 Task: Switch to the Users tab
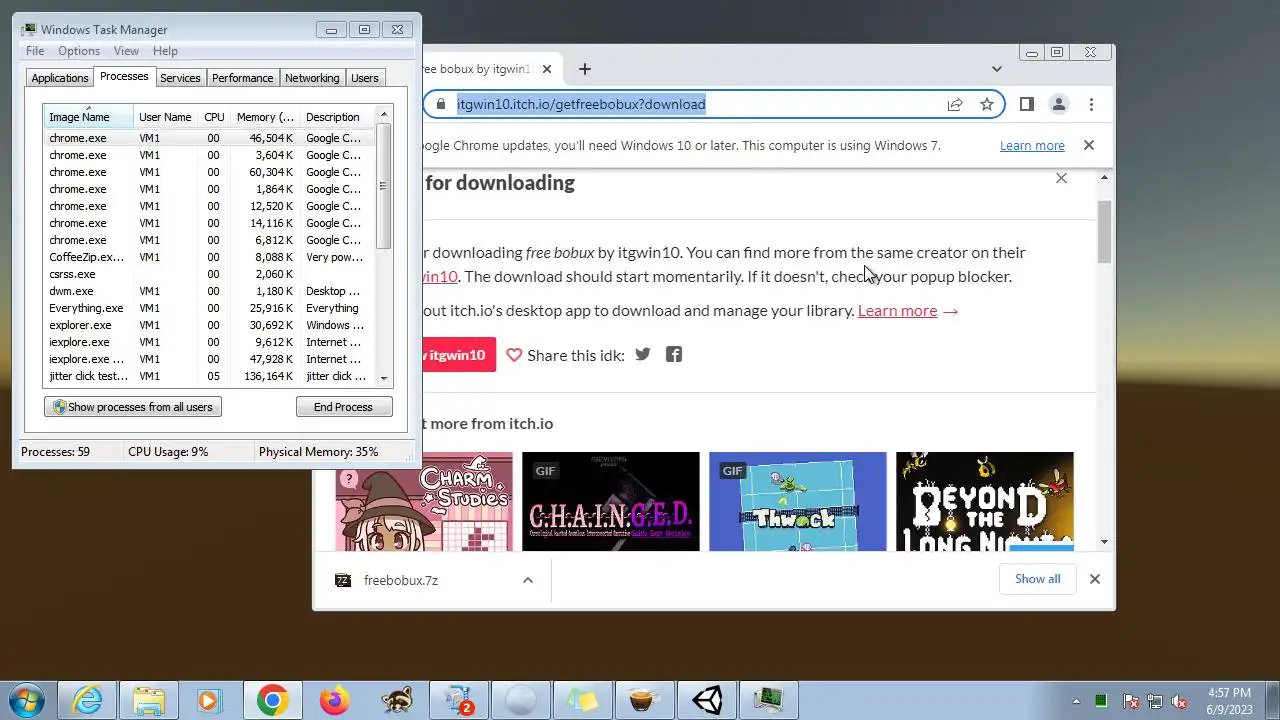[365, 78]
